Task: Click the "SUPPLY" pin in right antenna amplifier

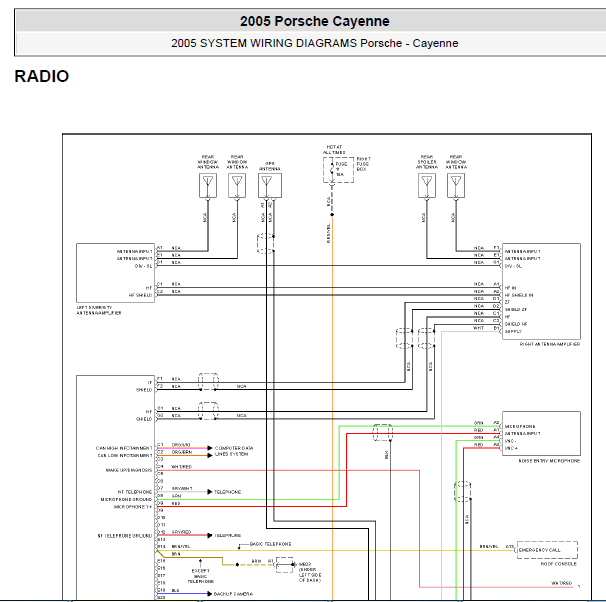Action: (x=513, y=331)
